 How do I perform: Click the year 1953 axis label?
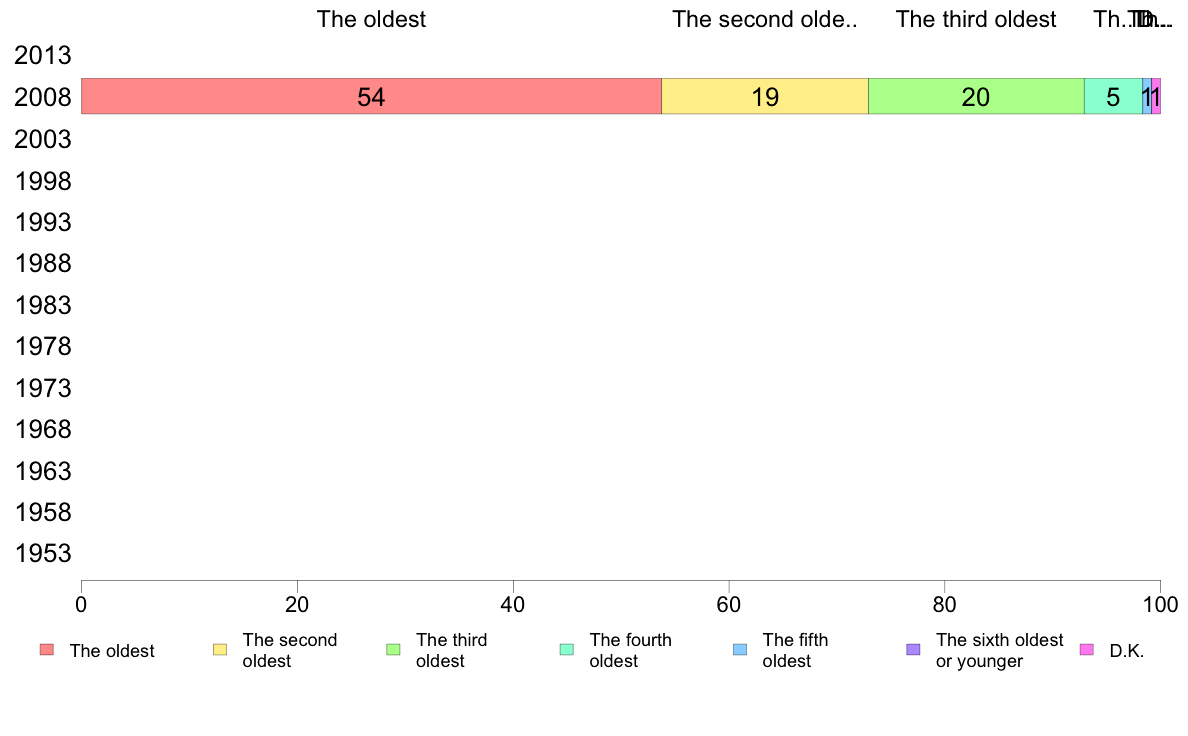42,553
